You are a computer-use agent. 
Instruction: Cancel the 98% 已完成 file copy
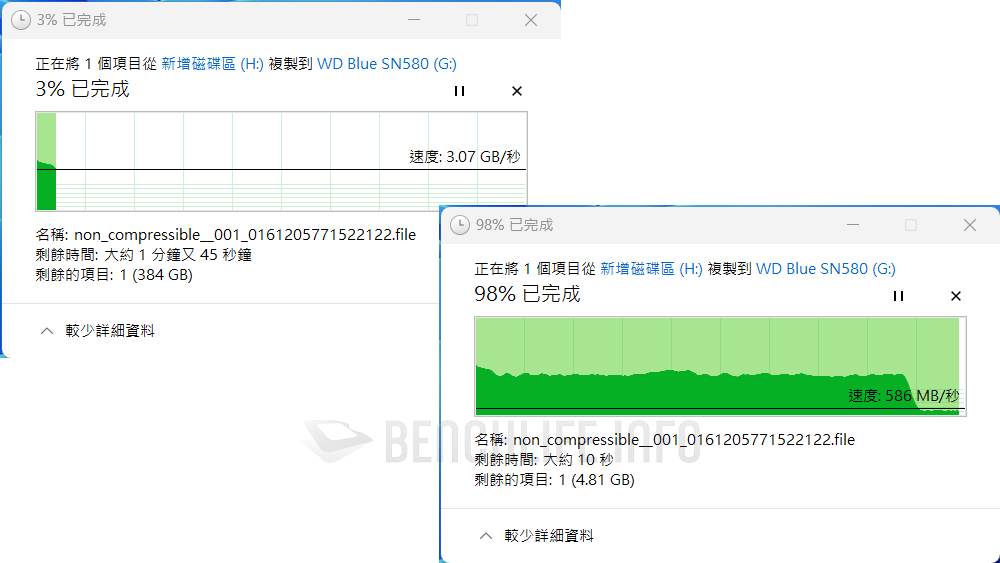(956, 296)
